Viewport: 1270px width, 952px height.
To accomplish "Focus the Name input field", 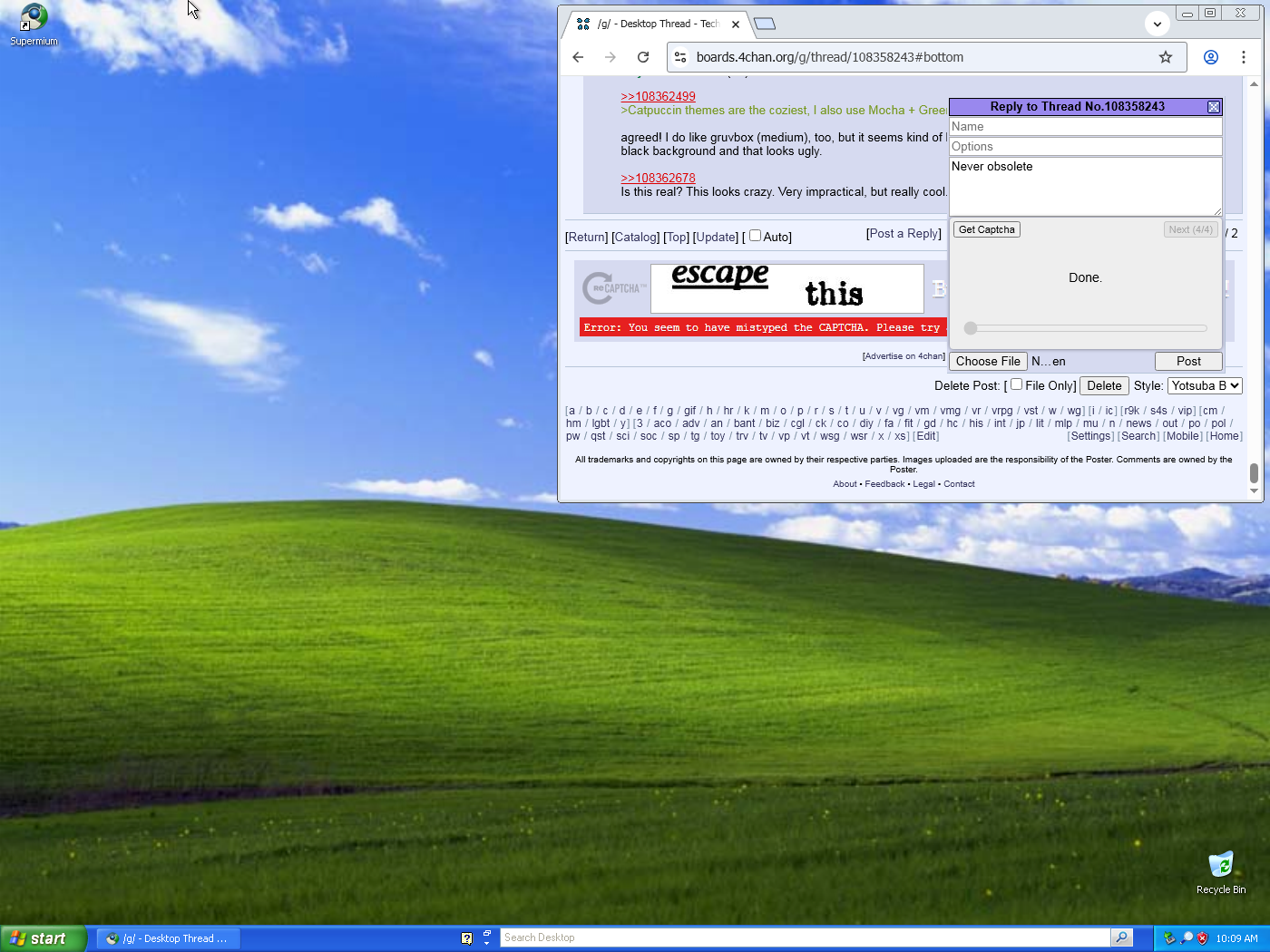I will [1086, 127].
